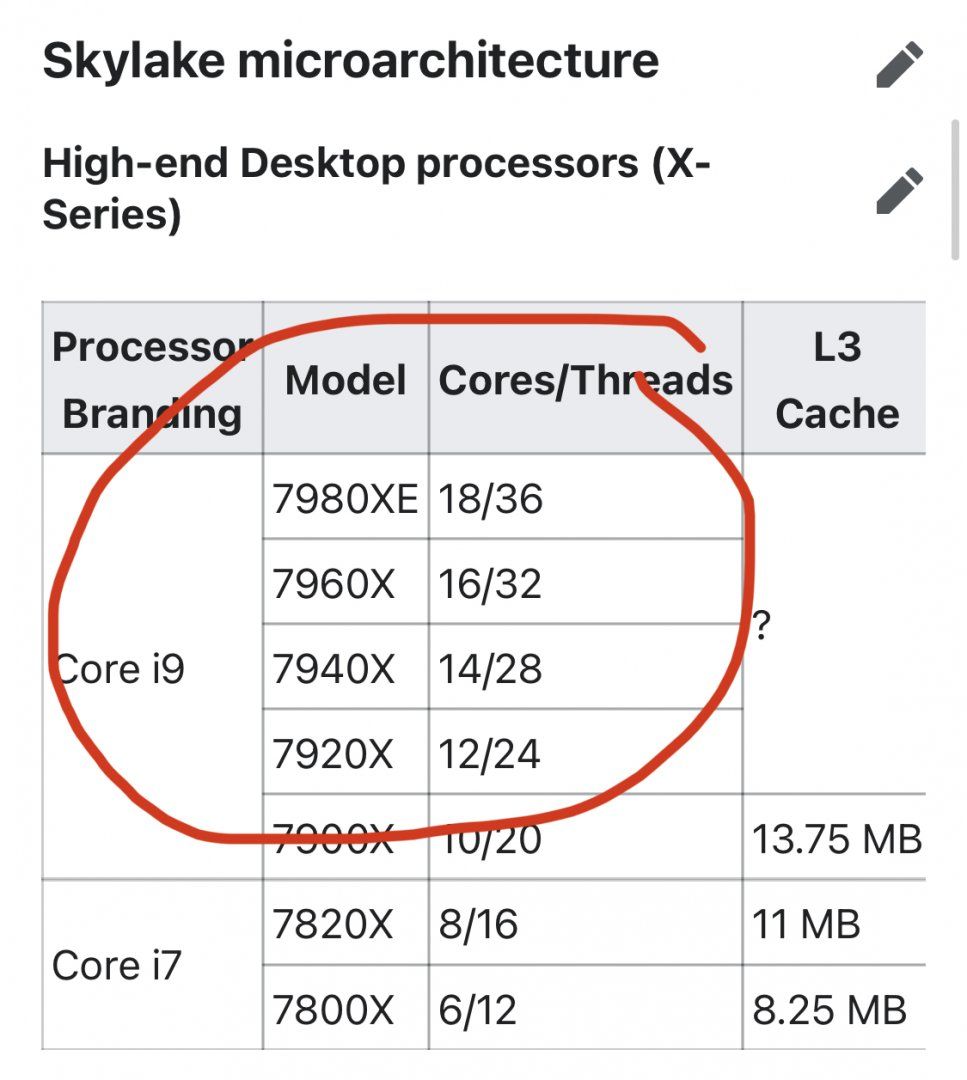
Task: Click the 18/36 cores/threads cell
Action: 585,497
